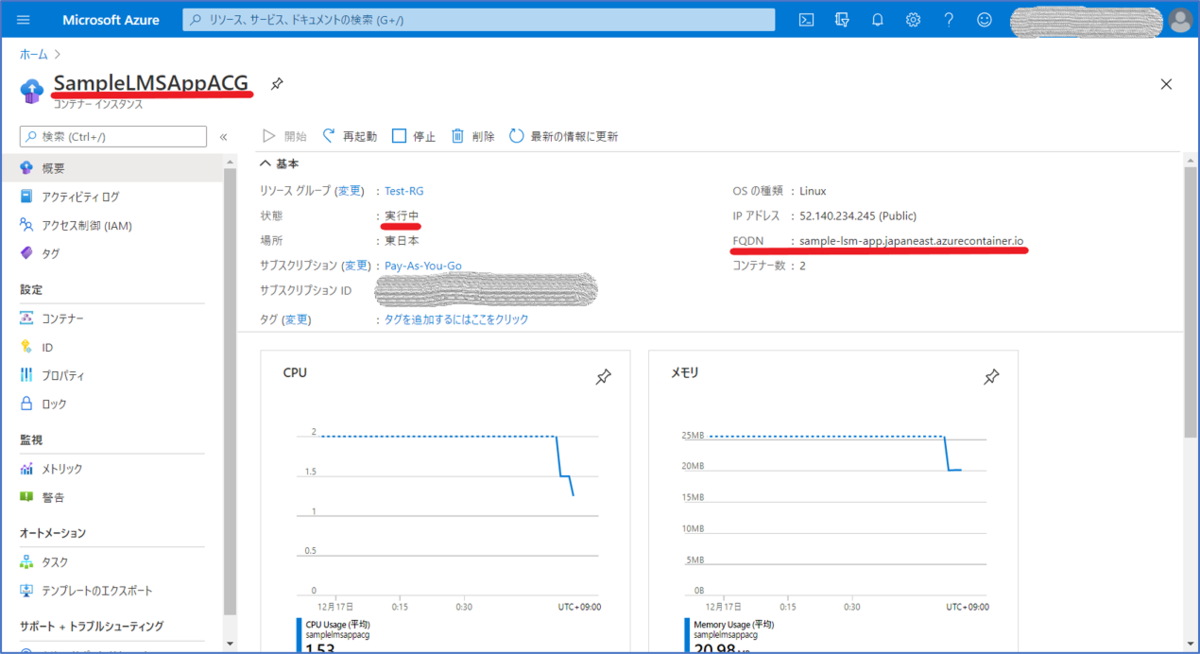
Task: Open the feedback smiley icon
Action: [x=985, y=20]
